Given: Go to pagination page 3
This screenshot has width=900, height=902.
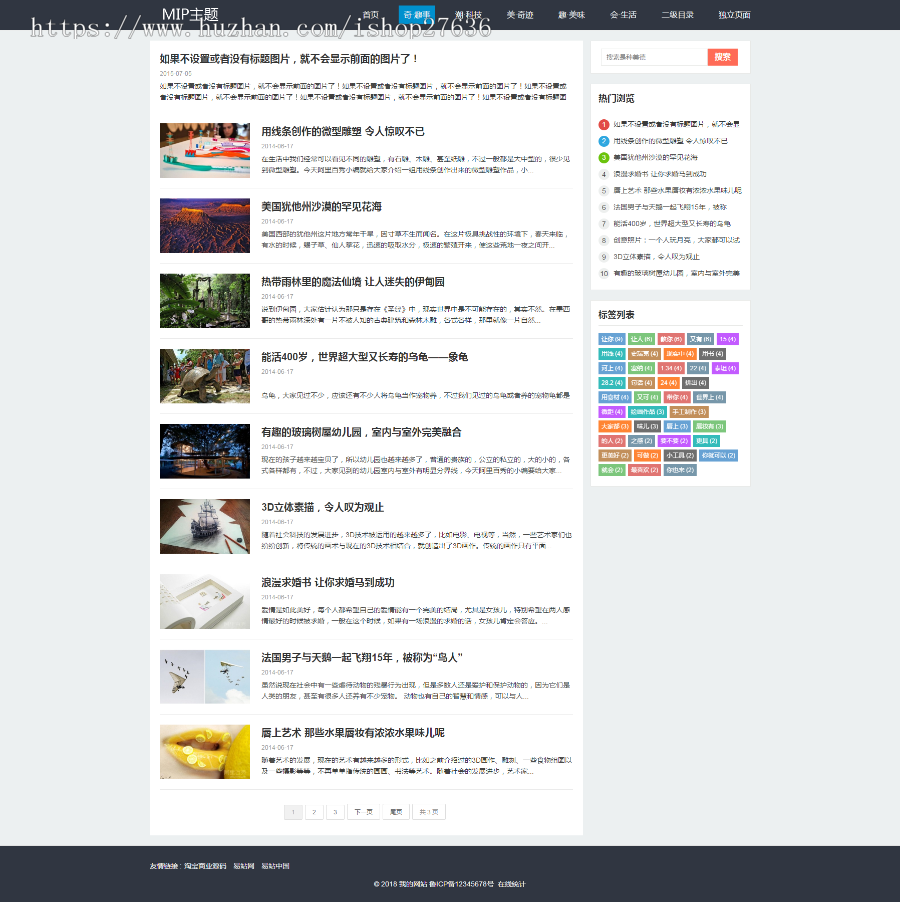Looking at the screenshot, I should coord(335,812).
